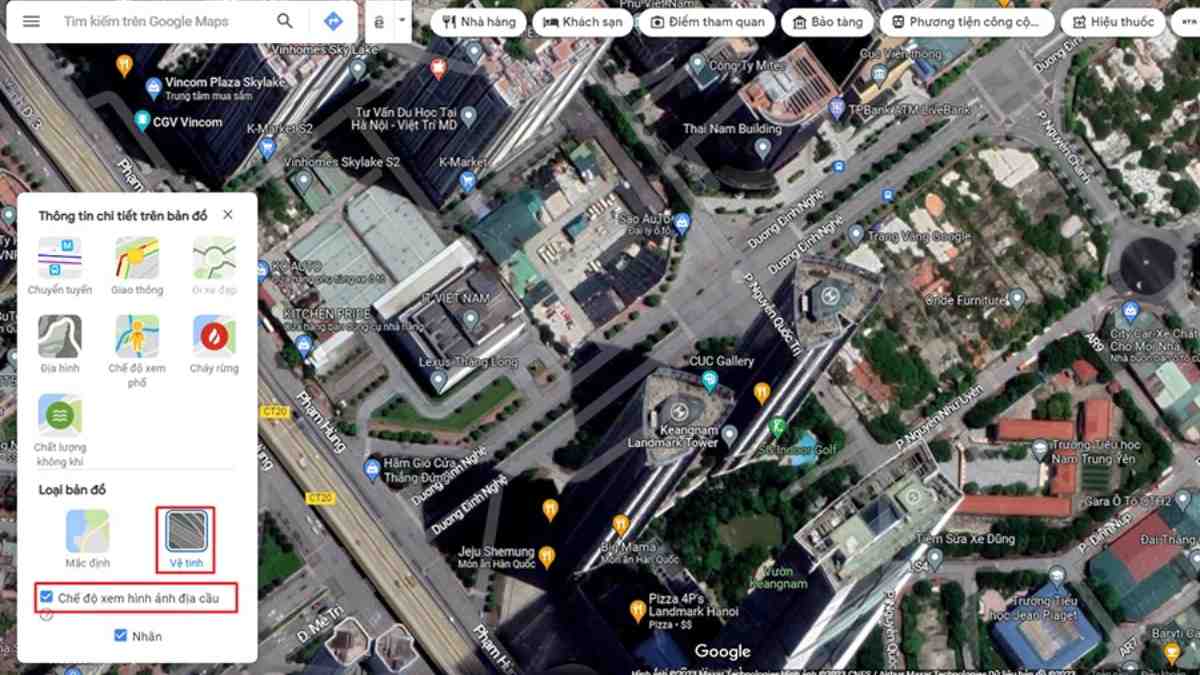The image size is (1200, 675).
Task: Activate Chế độ xem phố street view mode
Action: 136,337
